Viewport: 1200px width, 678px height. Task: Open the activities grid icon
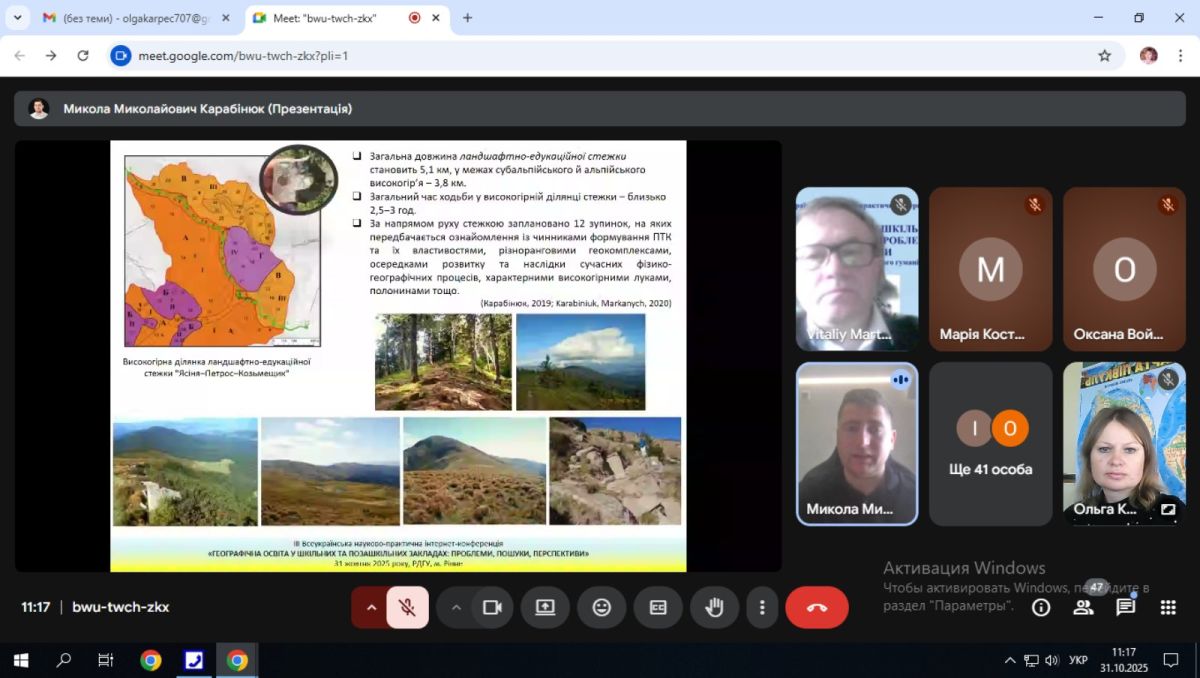pyautogui.click(x=1167, y=607)
